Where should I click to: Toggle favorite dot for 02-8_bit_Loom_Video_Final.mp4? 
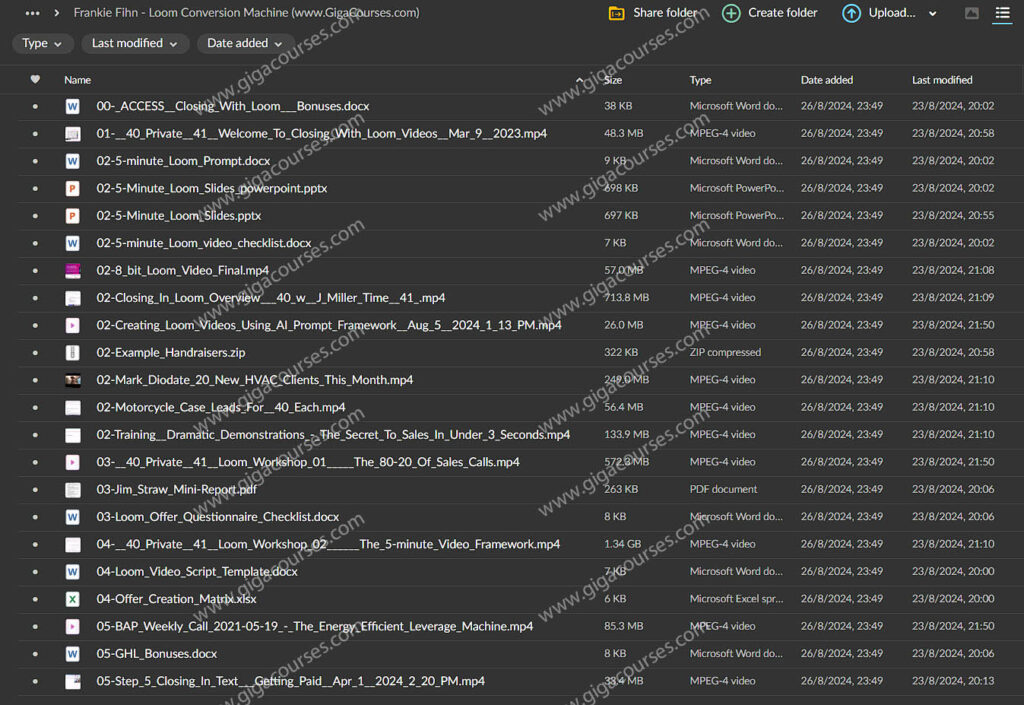click(36, 270)
